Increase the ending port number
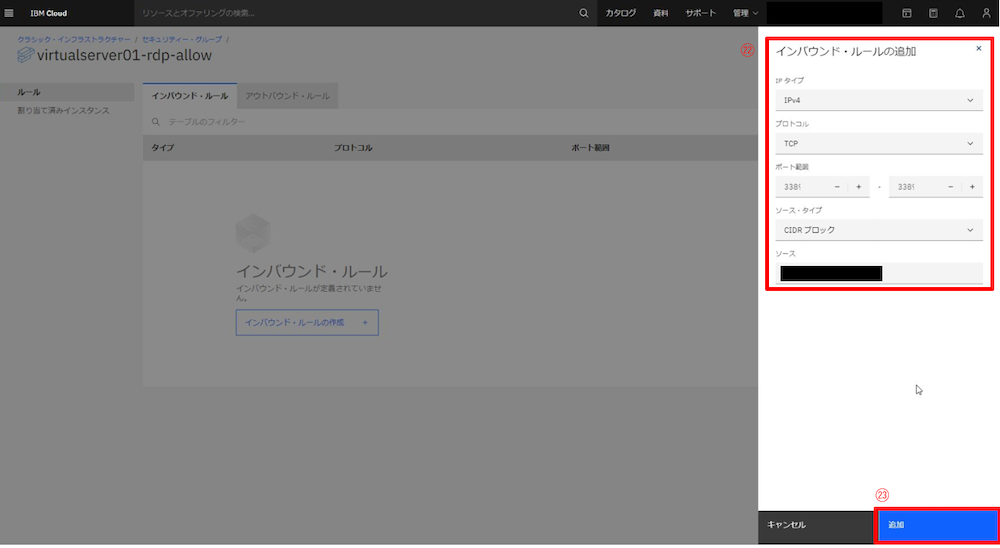The height and width of the screenshot is (548, 1000). (972, 187)
